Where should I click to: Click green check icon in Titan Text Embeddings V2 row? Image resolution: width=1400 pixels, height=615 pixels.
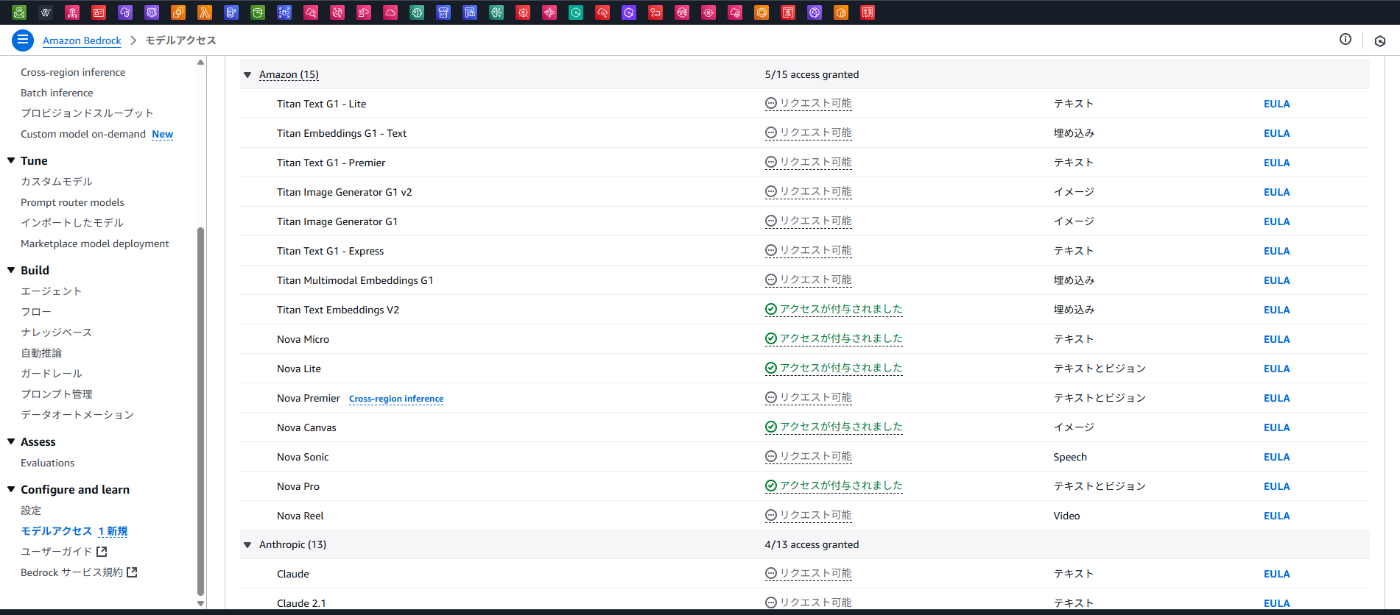pos(771,310)
